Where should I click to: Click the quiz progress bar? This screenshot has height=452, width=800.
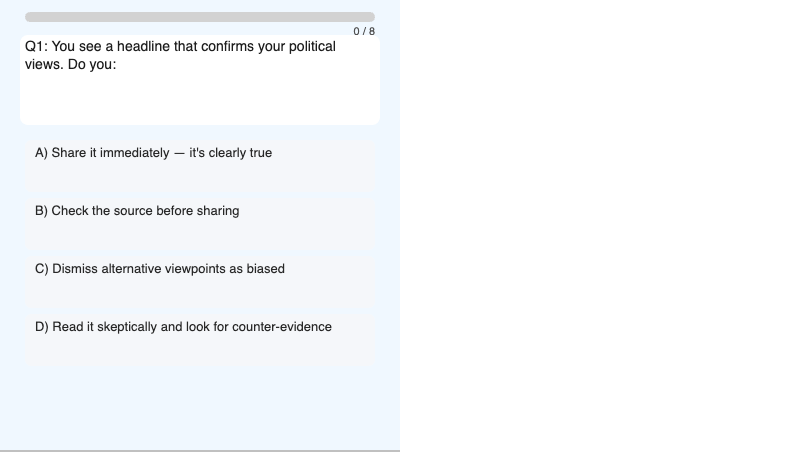click(x=200, y=17)
